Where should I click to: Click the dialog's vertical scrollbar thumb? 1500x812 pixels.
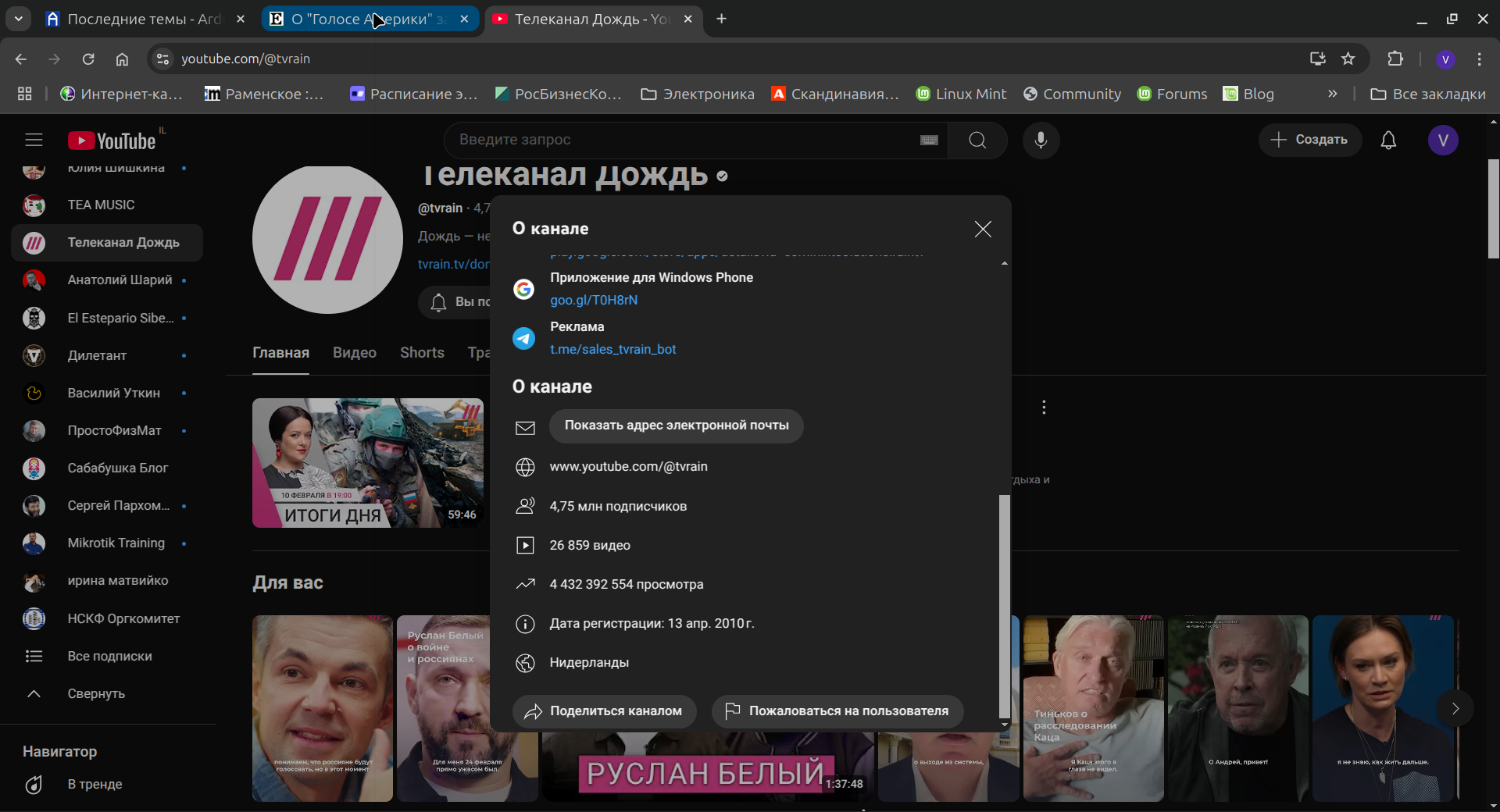pos(1005,605)
